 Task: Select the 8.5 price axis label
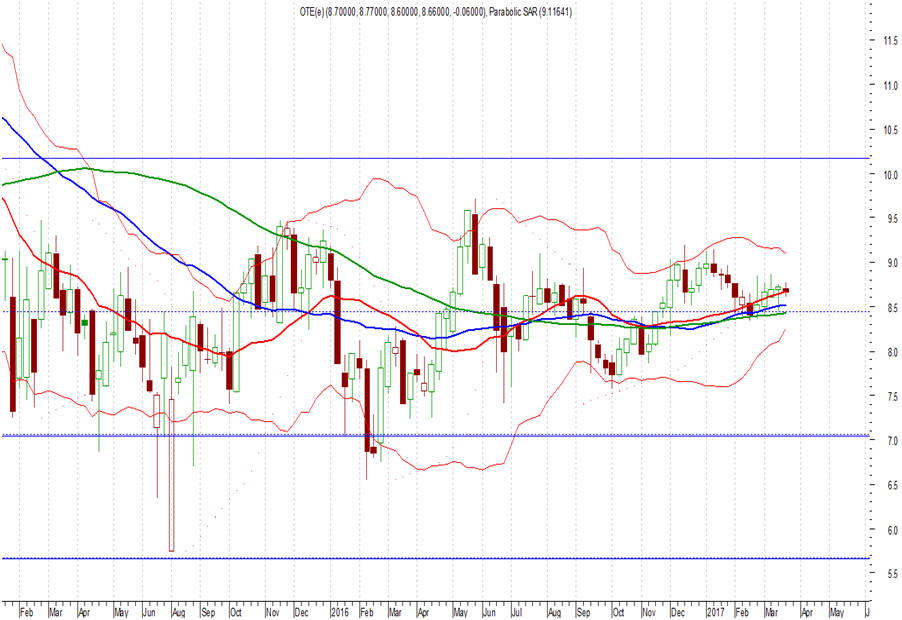click(892, 308)
